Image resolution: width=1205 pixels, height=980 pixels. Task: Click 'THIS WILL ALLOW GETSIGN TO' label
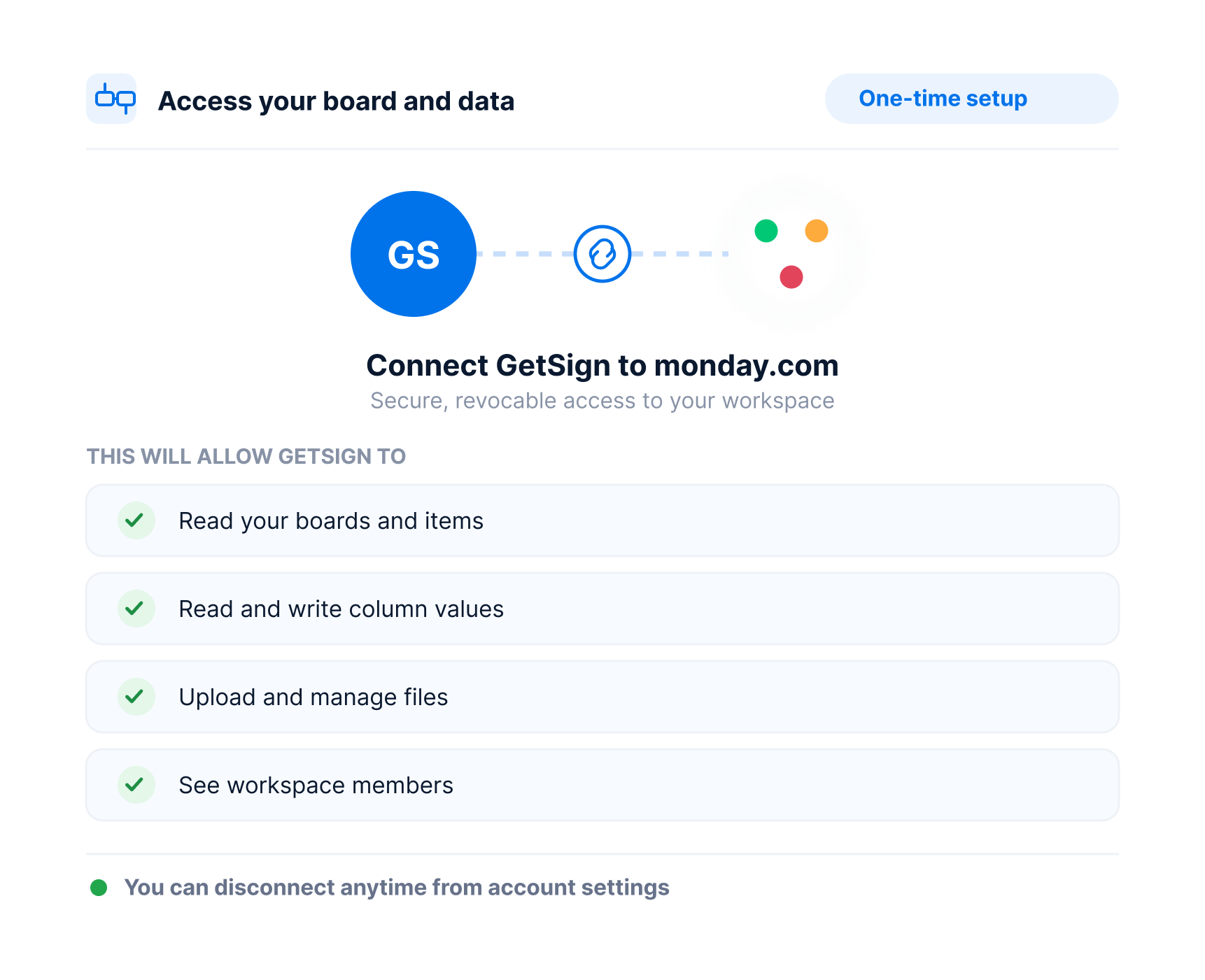point(246,456)
